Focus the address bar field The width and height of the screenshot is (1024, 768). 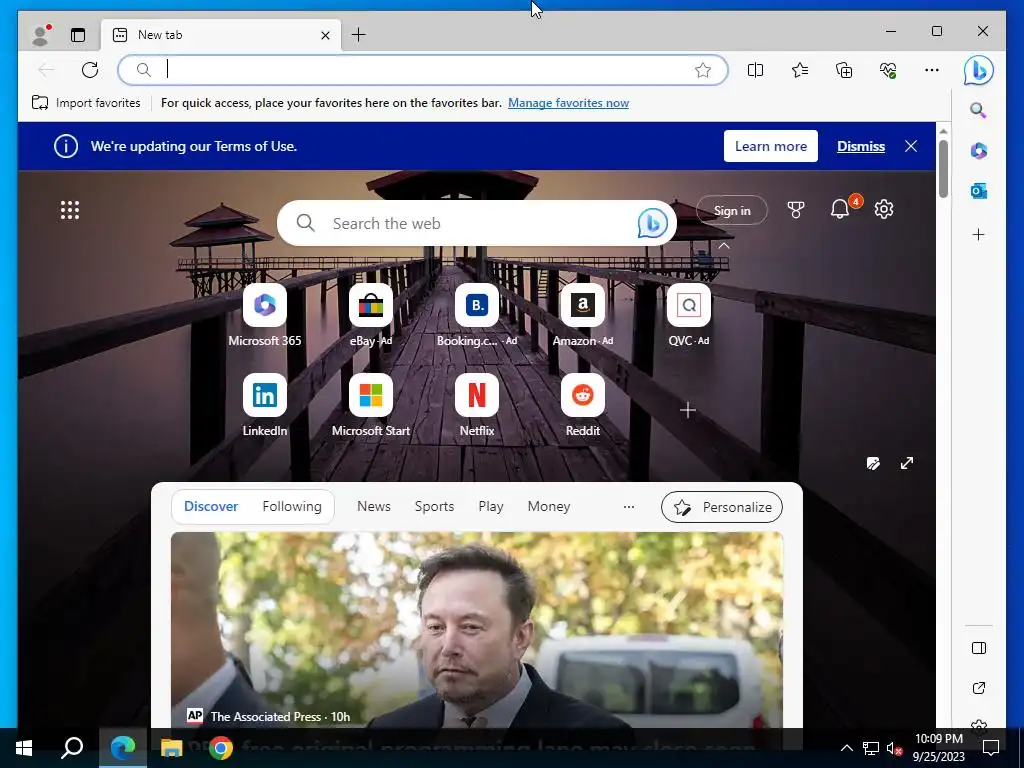(x=423, y=70)
